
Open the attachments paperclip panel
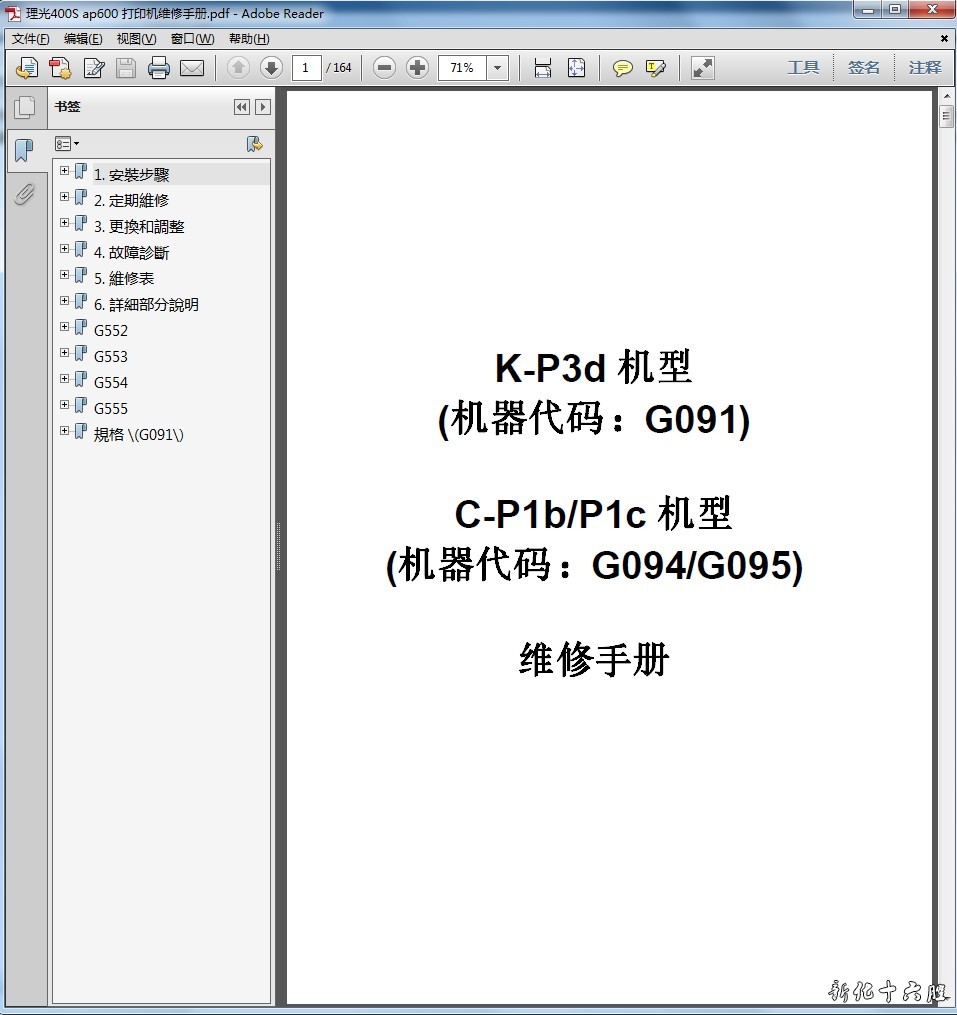click(x=24, y=194)
